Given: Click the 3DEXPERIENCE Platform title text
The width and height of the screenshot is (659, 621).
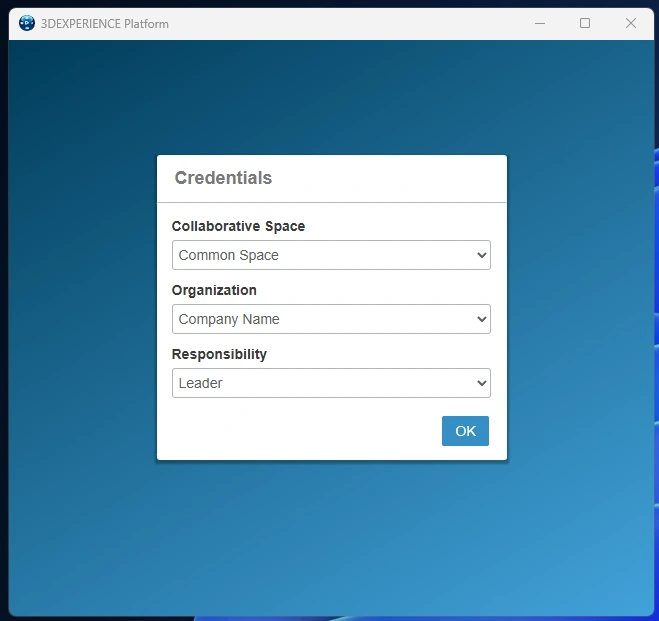Looking at the screenshot, I should click(105, 24).
